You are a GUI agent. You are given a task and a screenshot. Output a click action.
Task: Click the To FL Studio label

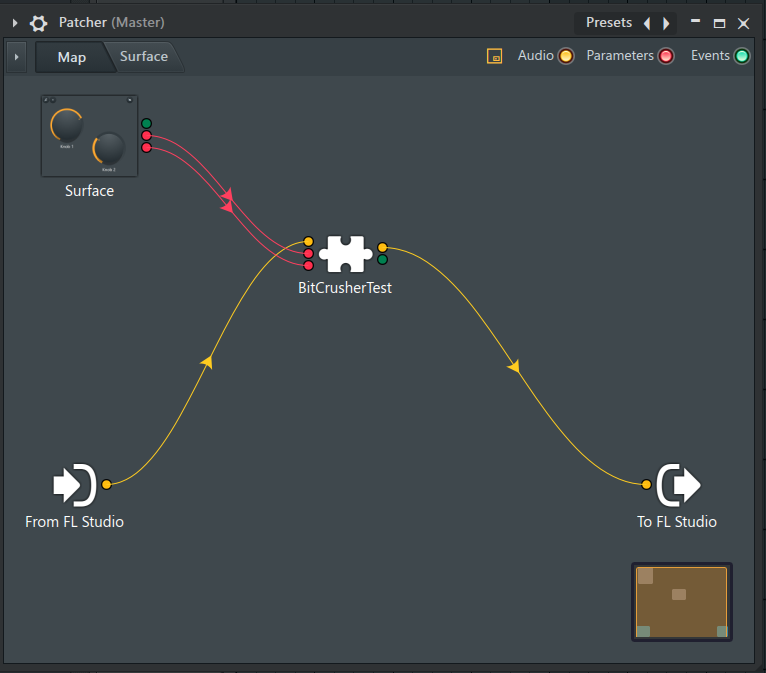[677, 522]
